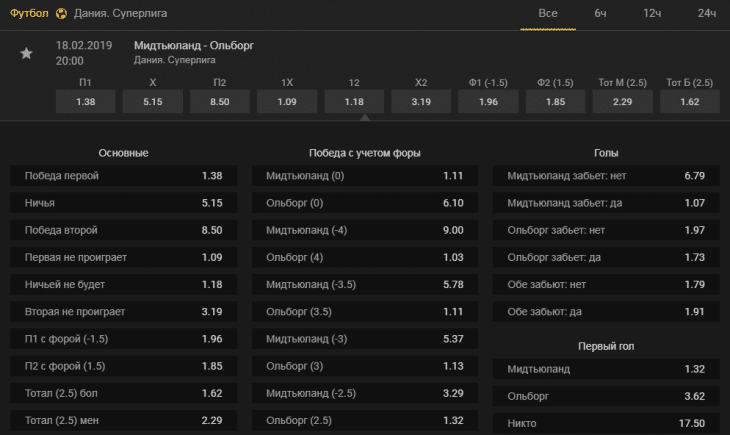The image size is (730, 435).
Task: Select the Ф1 (-1.5) odds 1.96
Action: pyautogui.click(x=488, y=101)
